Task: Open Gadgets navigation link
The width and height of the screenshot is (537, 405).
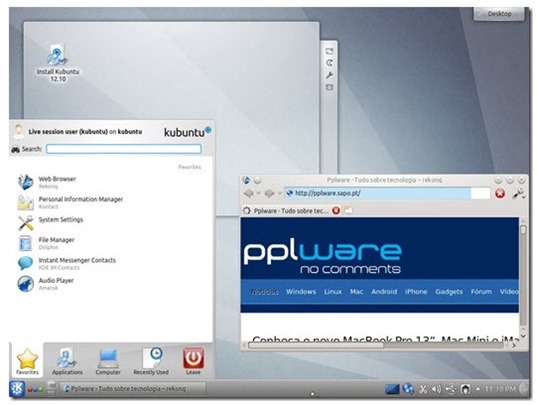Action: (x=449, y=292)
